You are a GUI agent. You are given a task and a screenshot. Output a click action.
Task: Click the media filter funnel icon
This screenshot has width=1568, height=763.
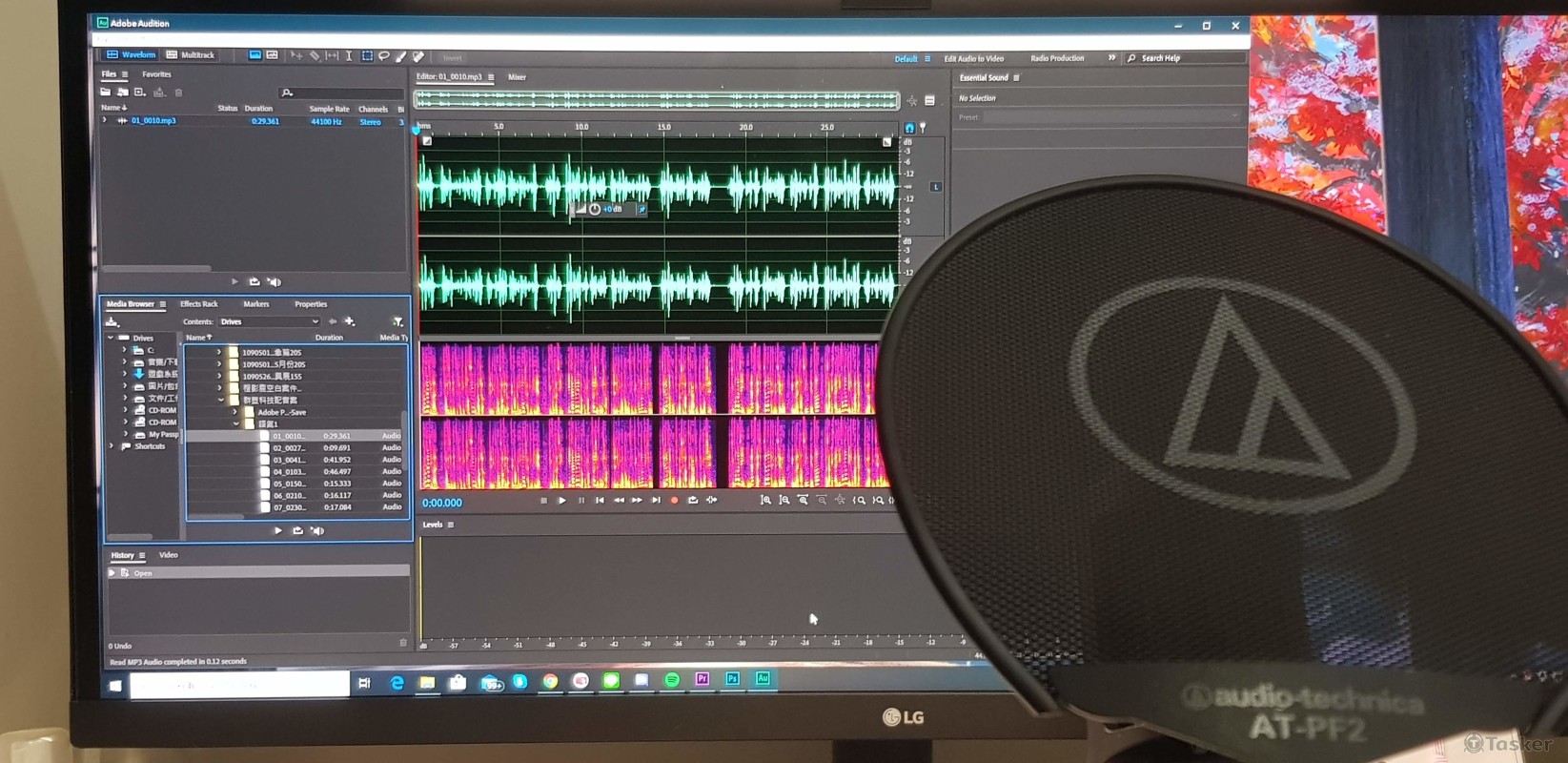(x=397, y=322)
